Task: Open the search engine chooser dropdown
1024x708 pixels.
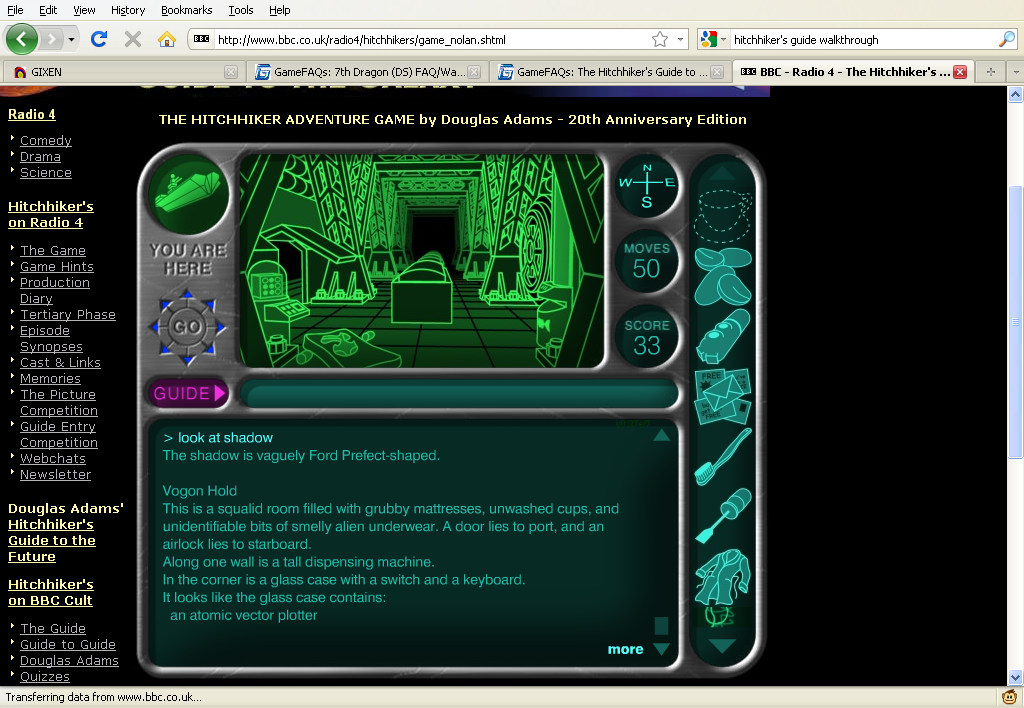Action: [x=714, y=39]
